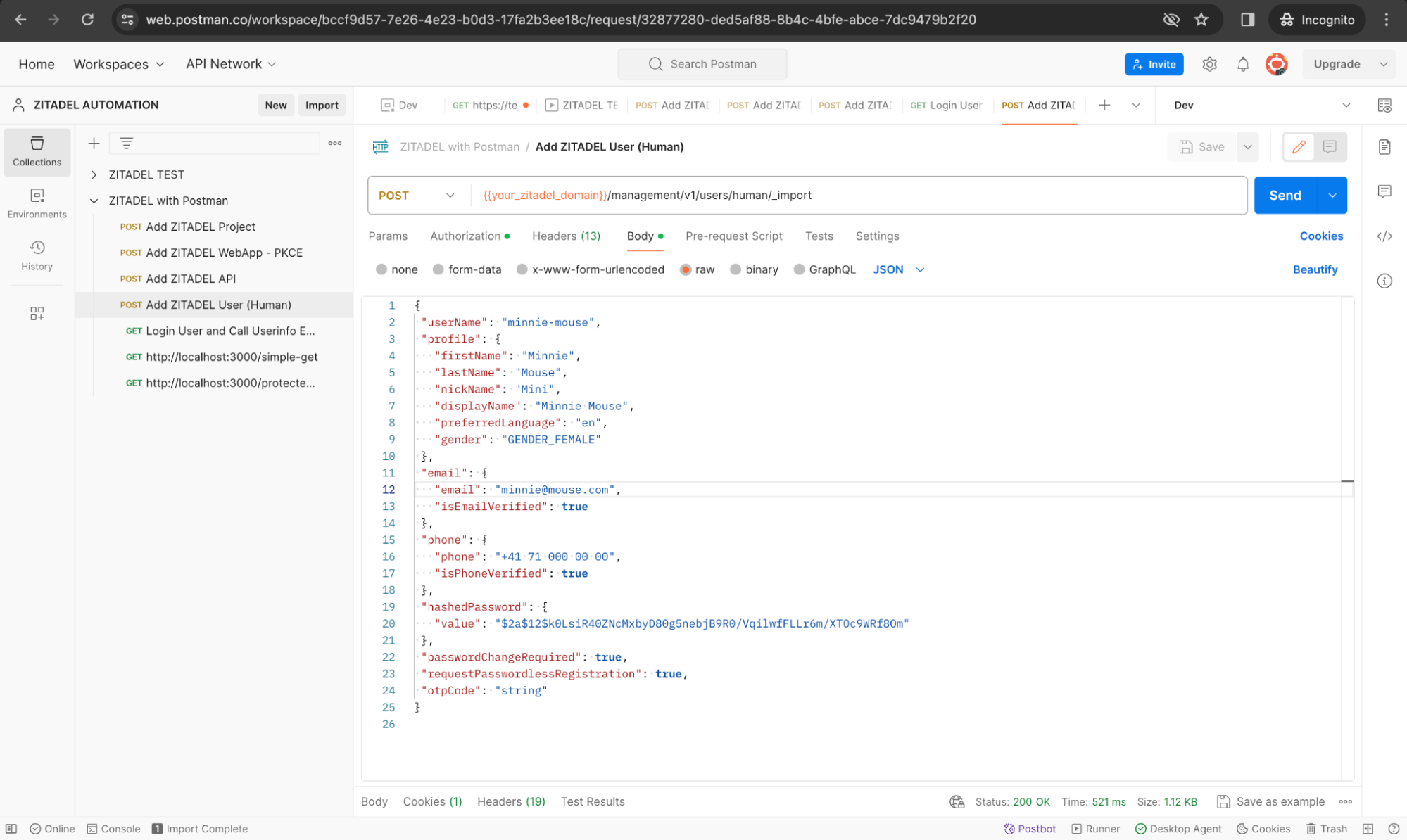Image resolution: width=1407 pixels, height=840 pixels.
Task: Open the Workspaces dropdown
Action: tap(118, 64)
